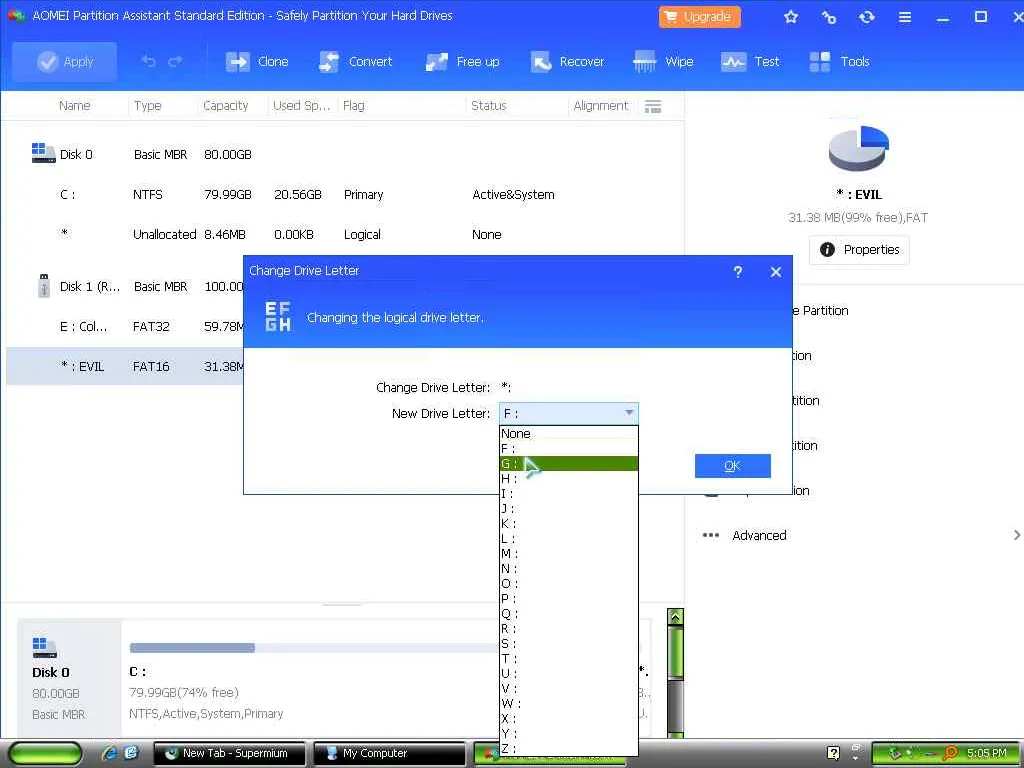This screenshot has width=1024, height=768.
Task: Click the Windows Start button
Action: tap(46, 754)
